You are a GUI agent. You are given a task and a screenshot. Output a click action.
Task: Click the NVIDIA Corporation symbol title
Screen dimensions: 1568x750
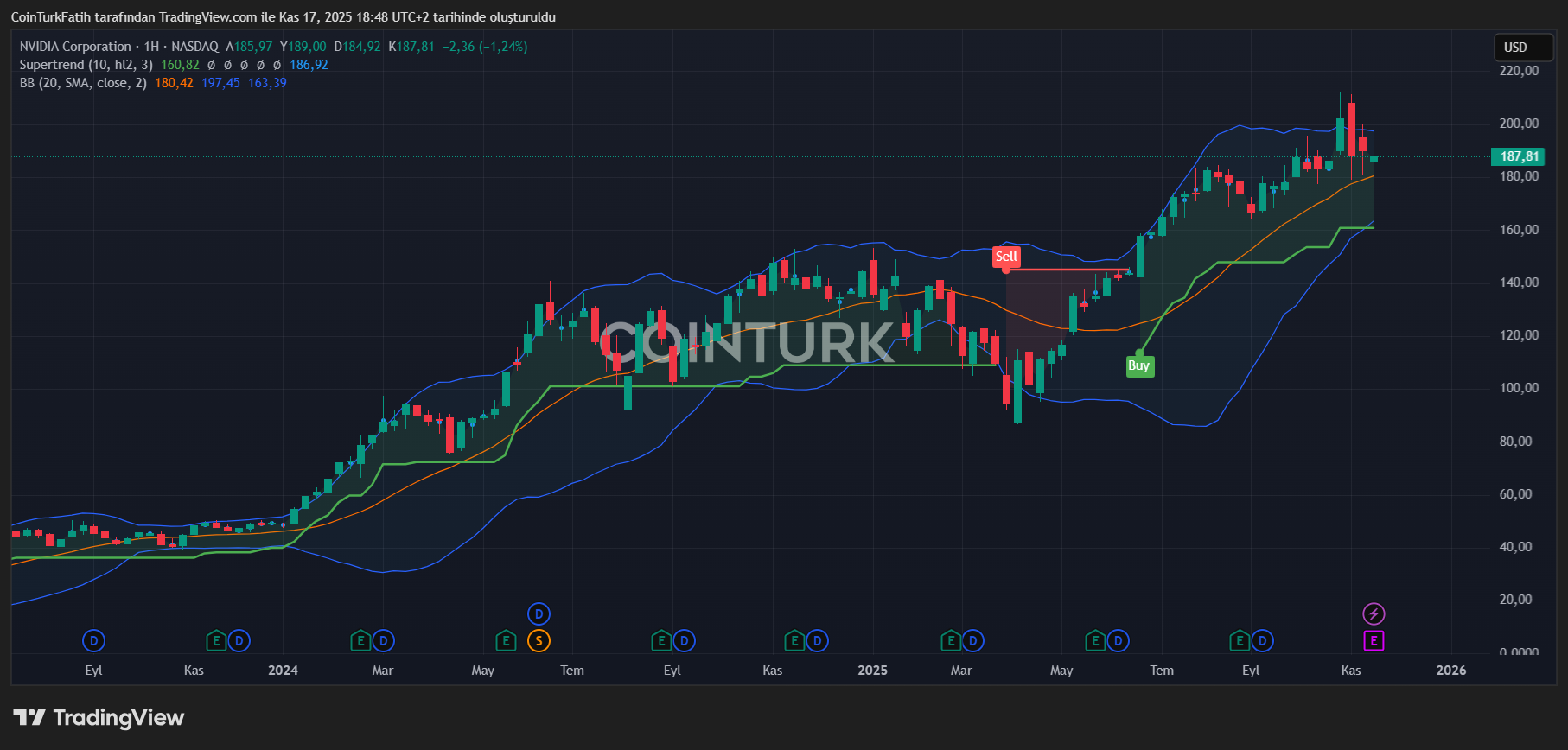pyautogui.click(x=75, y=47)
